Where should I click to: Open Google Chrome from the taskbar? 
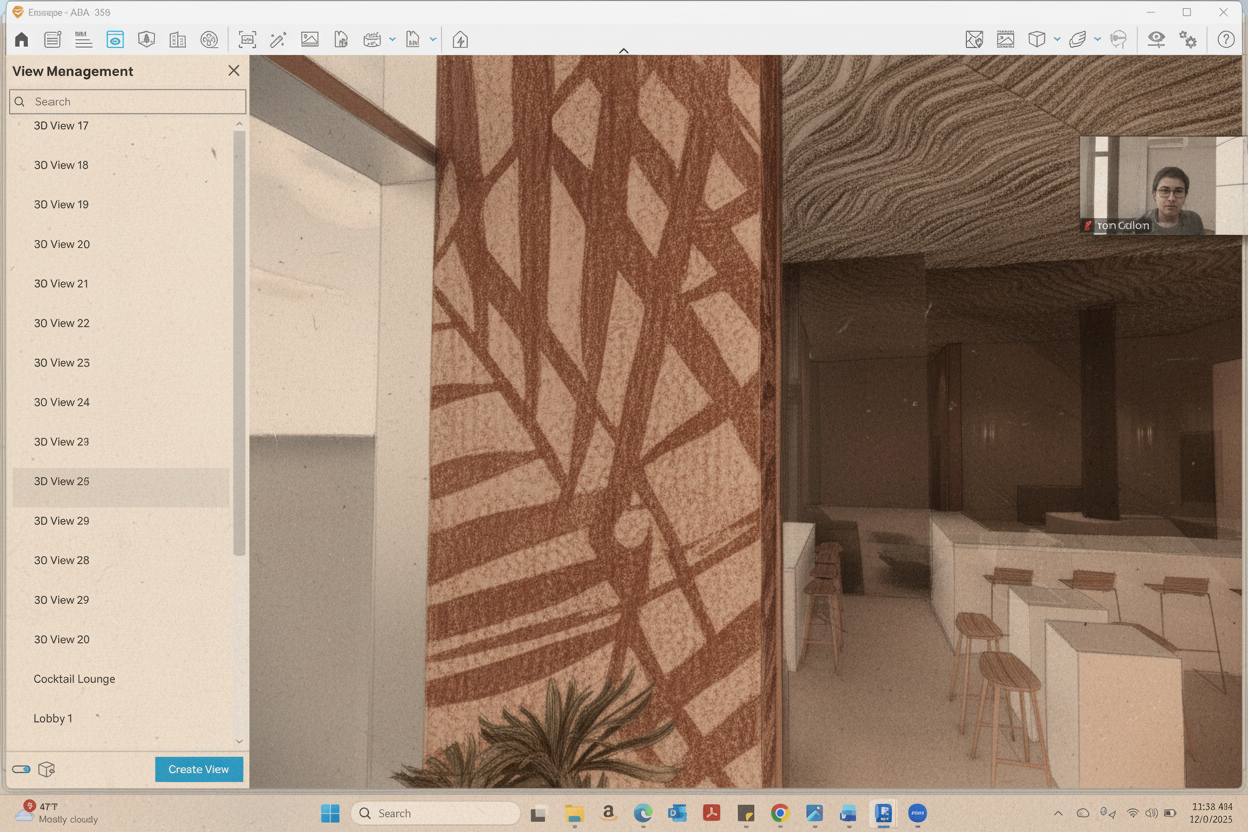click(780, 814)
